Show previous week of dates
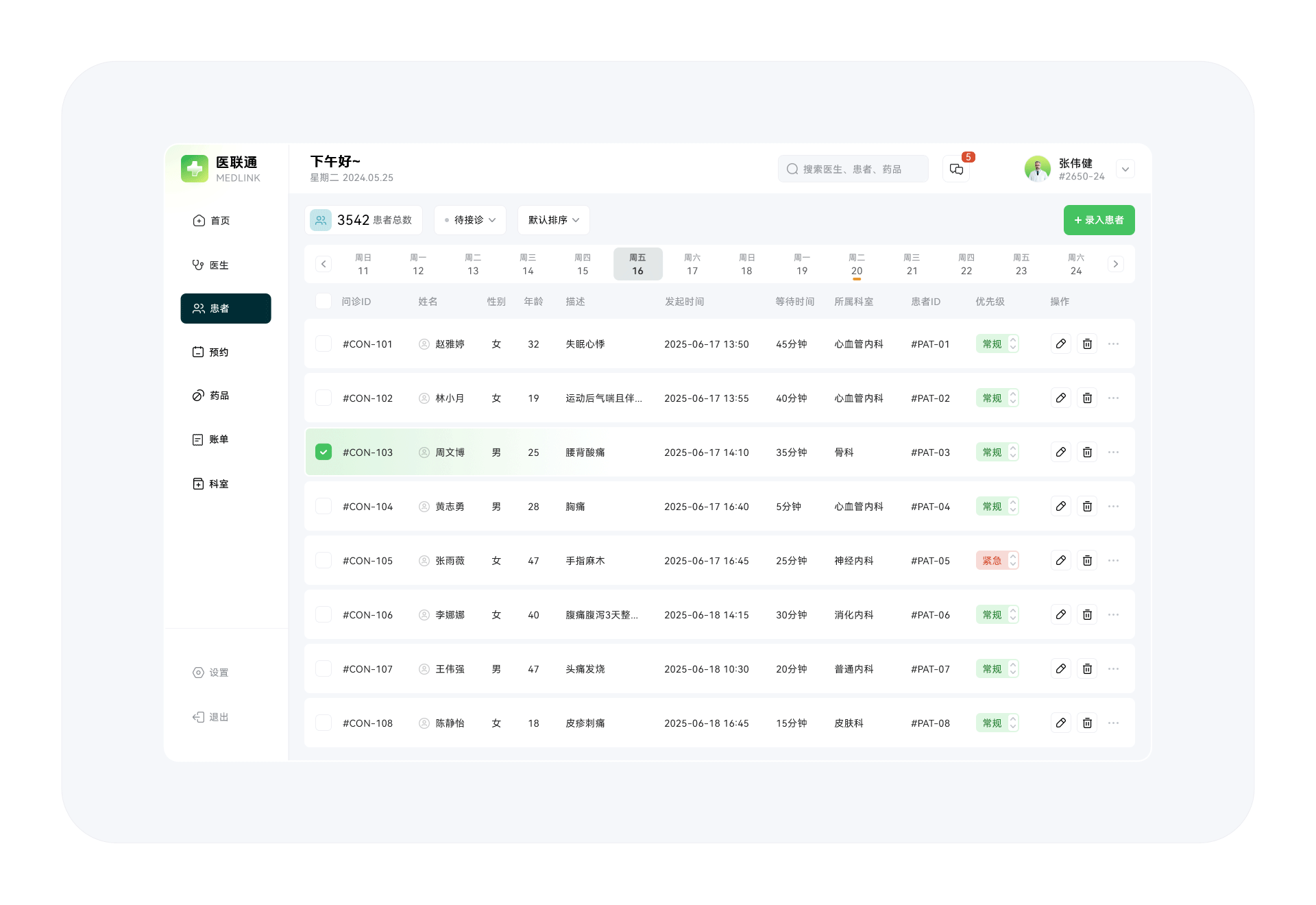Viewport: 1316px width, 905px height. [x=324, y=264]
